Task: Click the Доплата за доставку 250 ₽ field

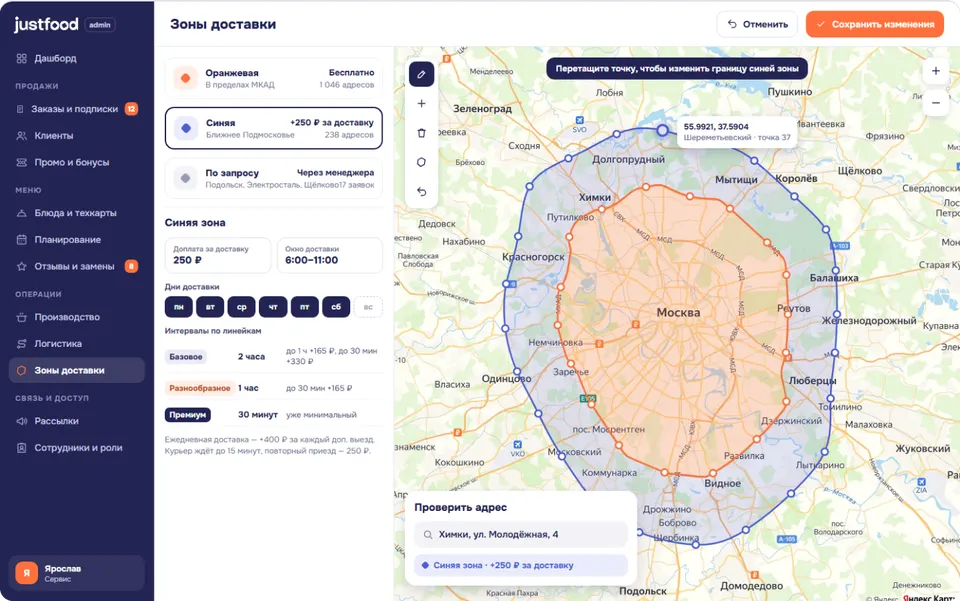Action: (217, 255)
